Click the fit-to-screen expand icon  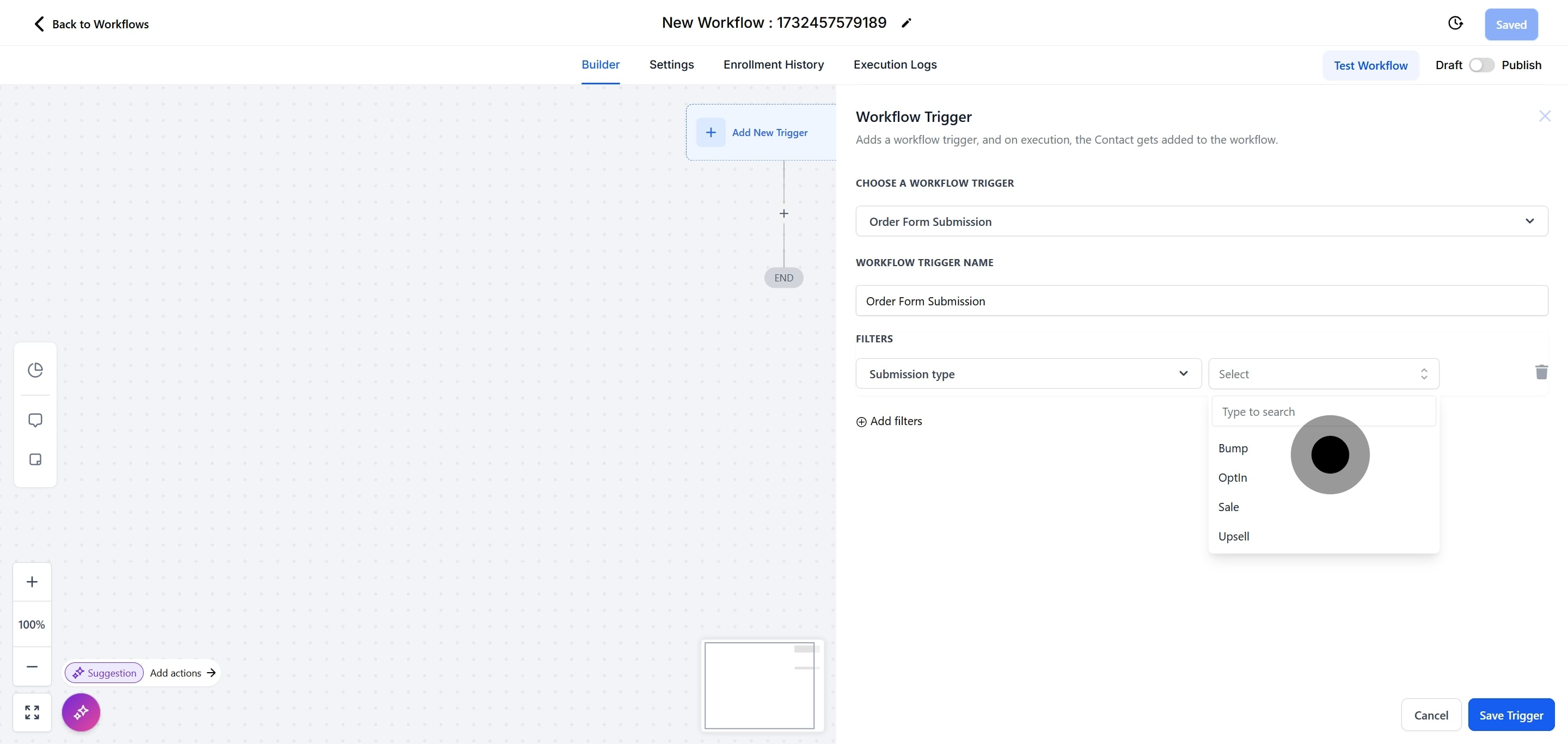point(32,712)
